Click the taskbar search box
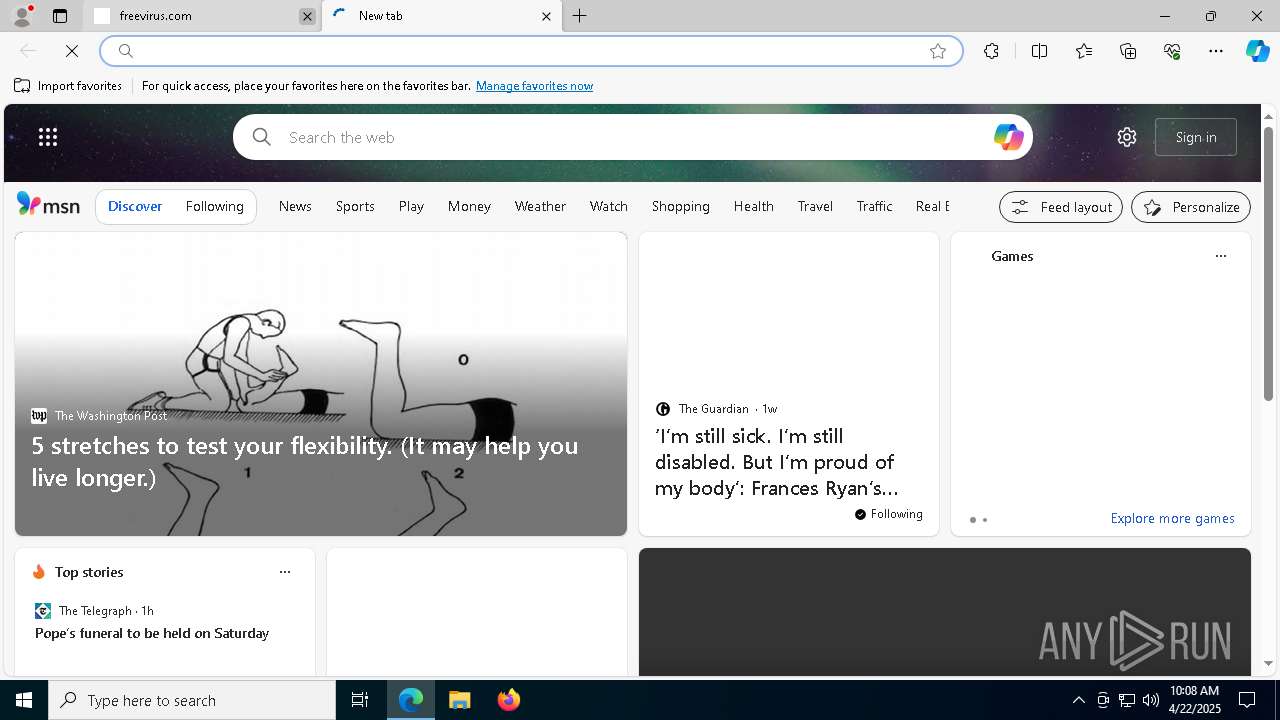The image size is (1280, 720). tap(192, 700)
